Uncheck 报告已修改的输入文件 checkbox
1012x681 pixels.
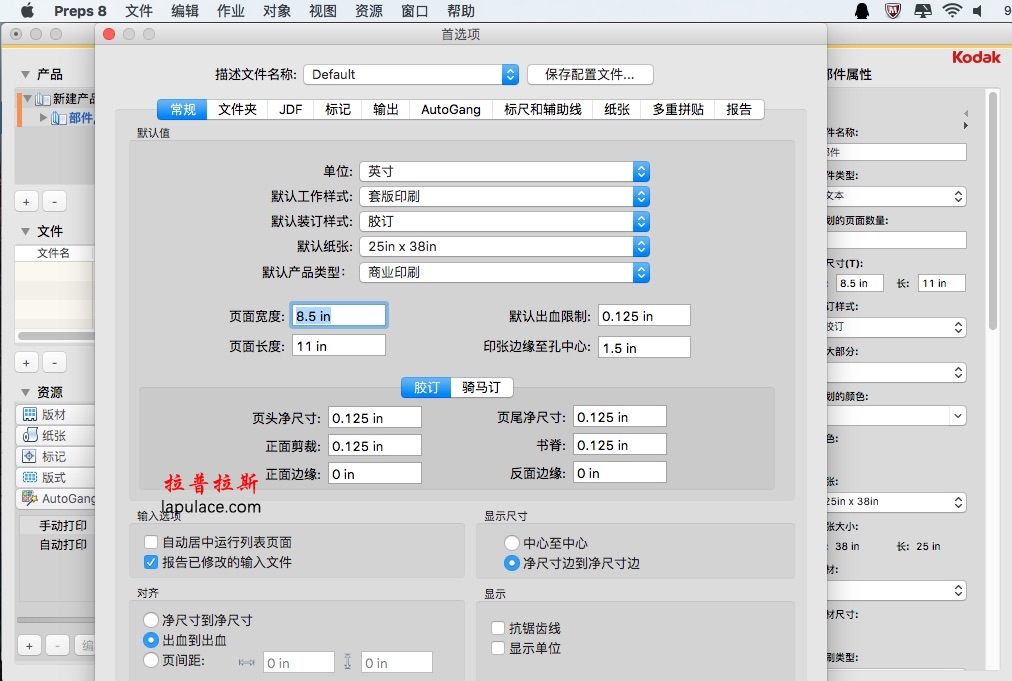(x=152, y=562)
